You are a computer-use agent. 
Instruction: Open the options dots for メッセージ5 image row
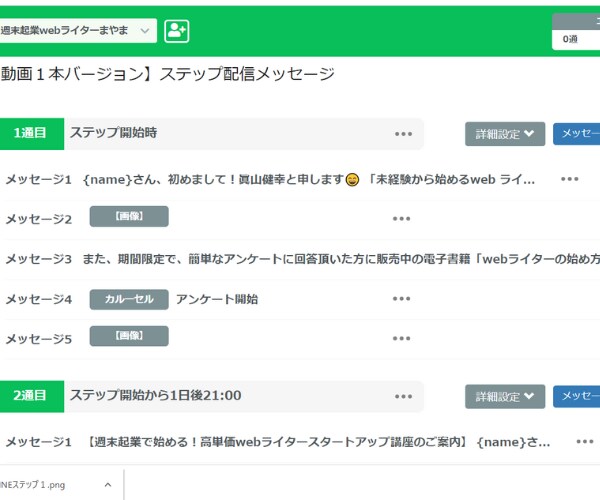pos(401,338)
